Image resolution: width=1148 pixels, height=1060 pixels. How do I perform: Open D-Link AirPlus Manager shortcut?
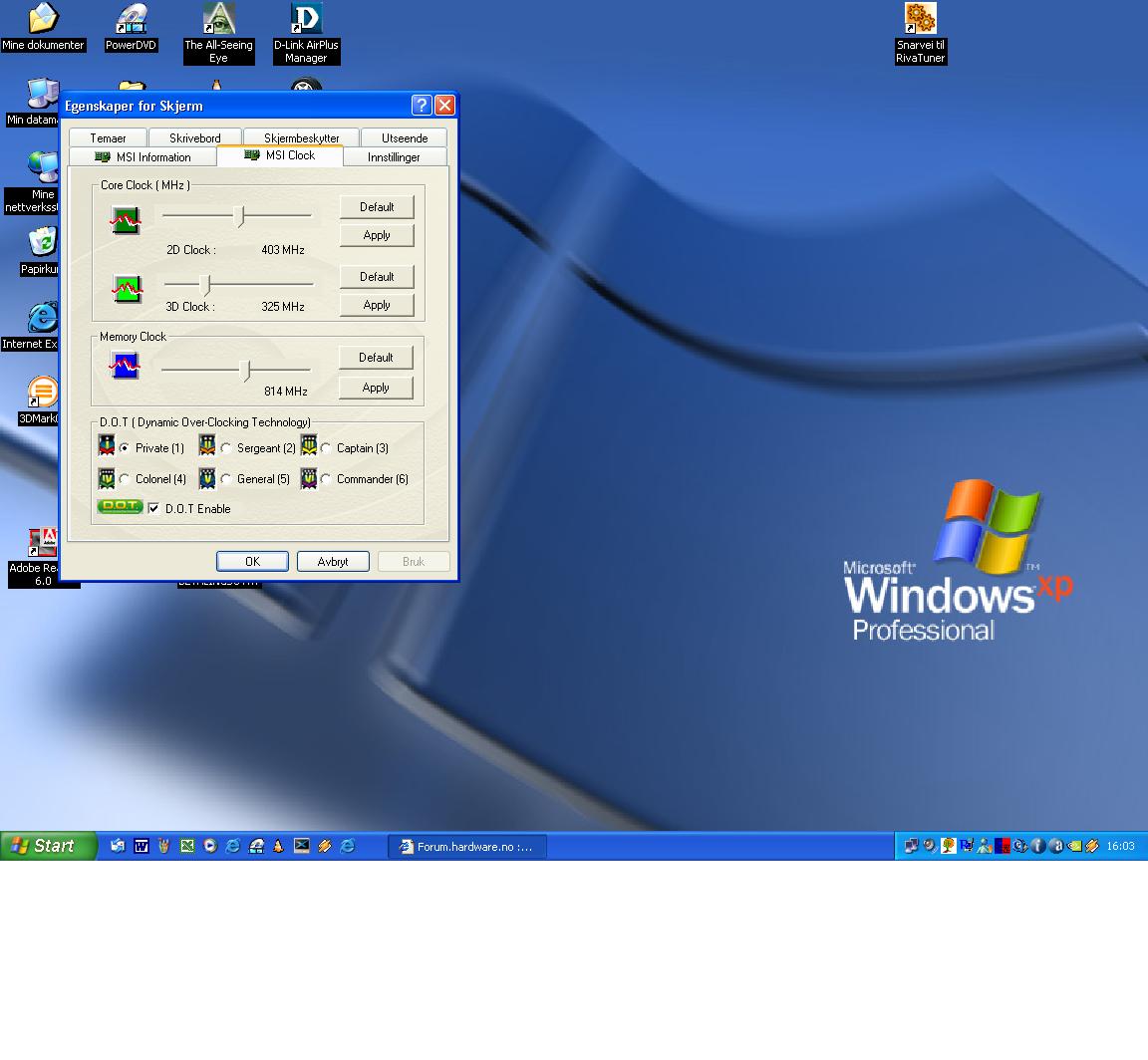(x=306, y=33)
